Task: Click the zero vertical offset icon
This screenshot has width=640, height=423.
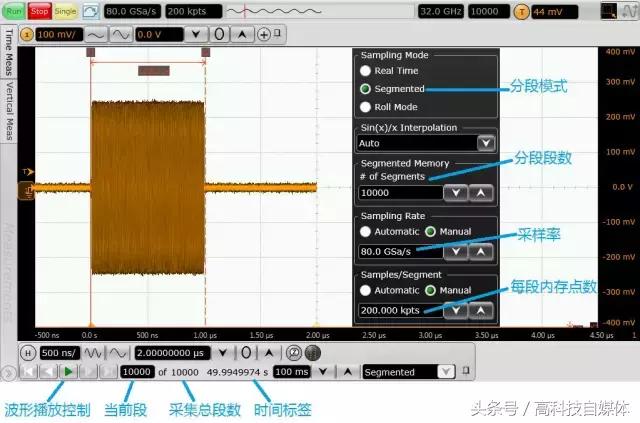Action: (220, 33)
